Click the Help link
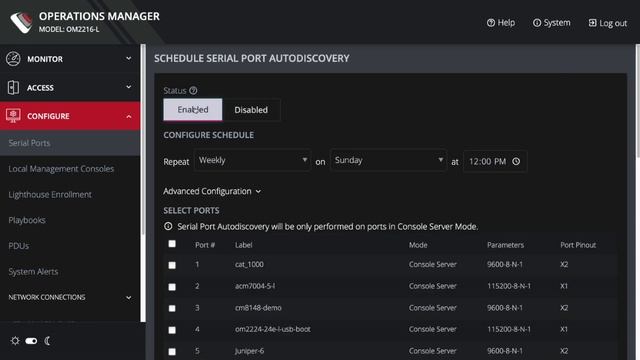 click(501, 23)
